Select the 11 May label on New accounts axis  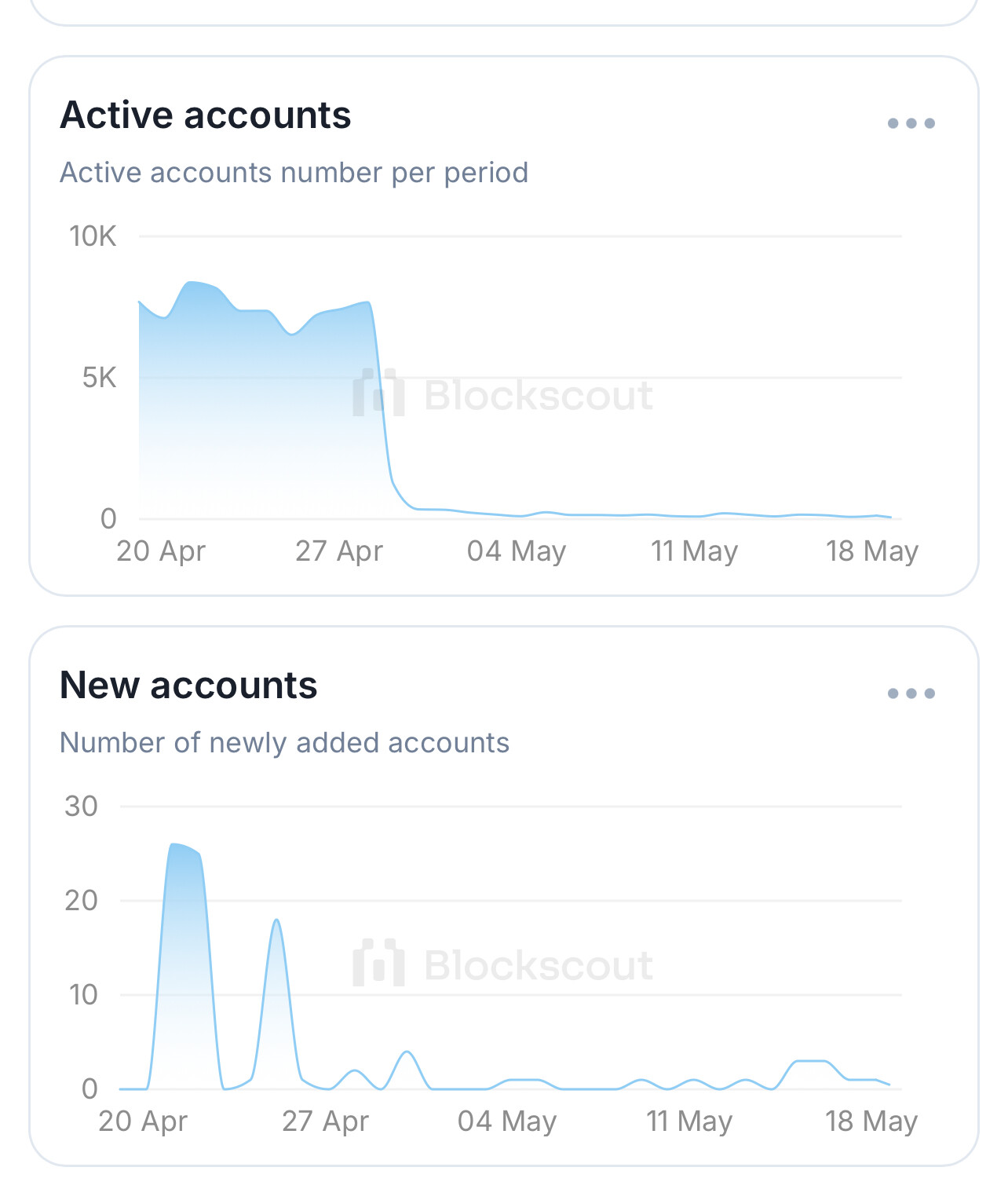[688, 1121]
